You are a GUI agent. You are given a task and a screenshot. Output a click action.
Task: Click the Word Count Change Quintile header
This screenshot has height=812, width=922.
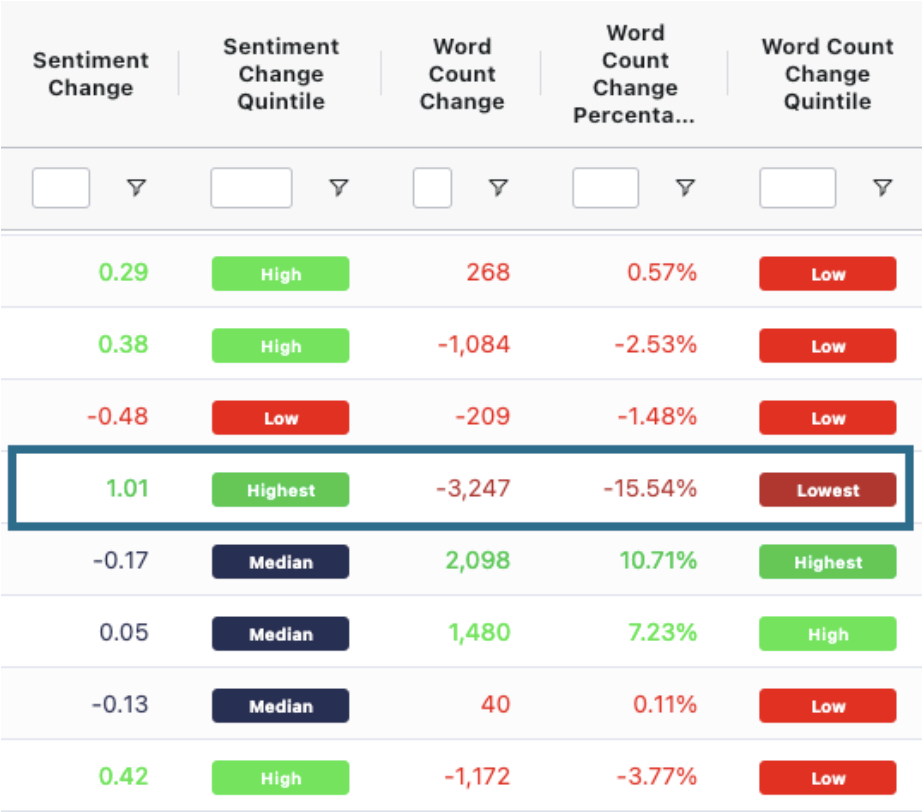point(827,73)
